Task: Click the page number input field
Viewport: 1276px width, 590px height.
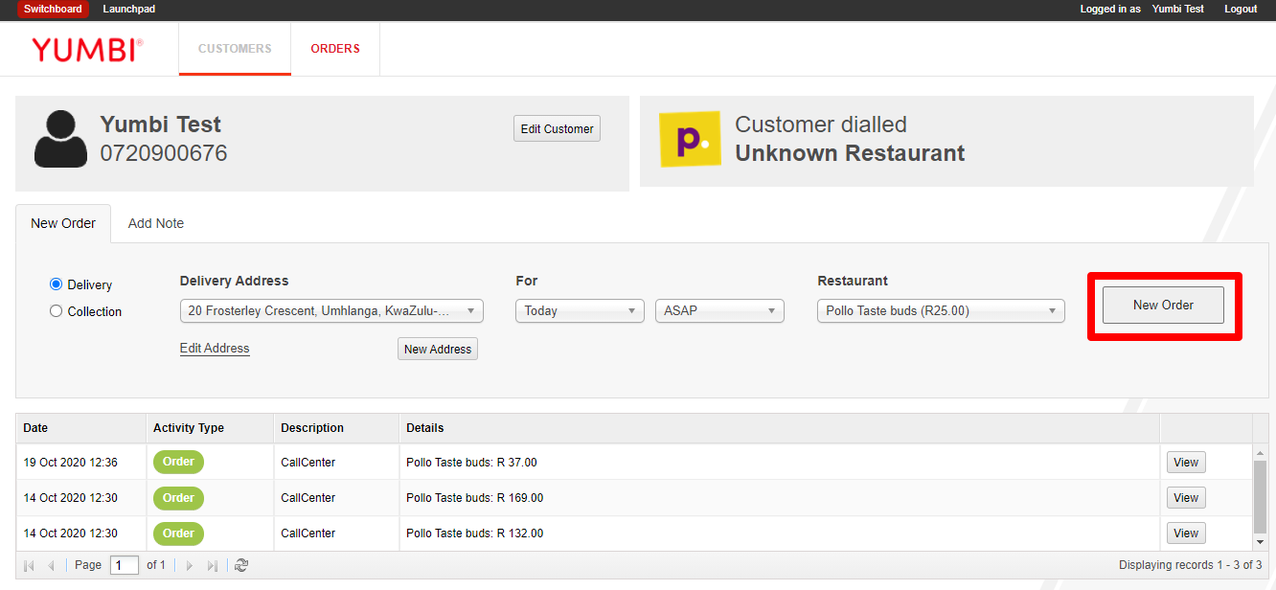Action: [124, 565]
